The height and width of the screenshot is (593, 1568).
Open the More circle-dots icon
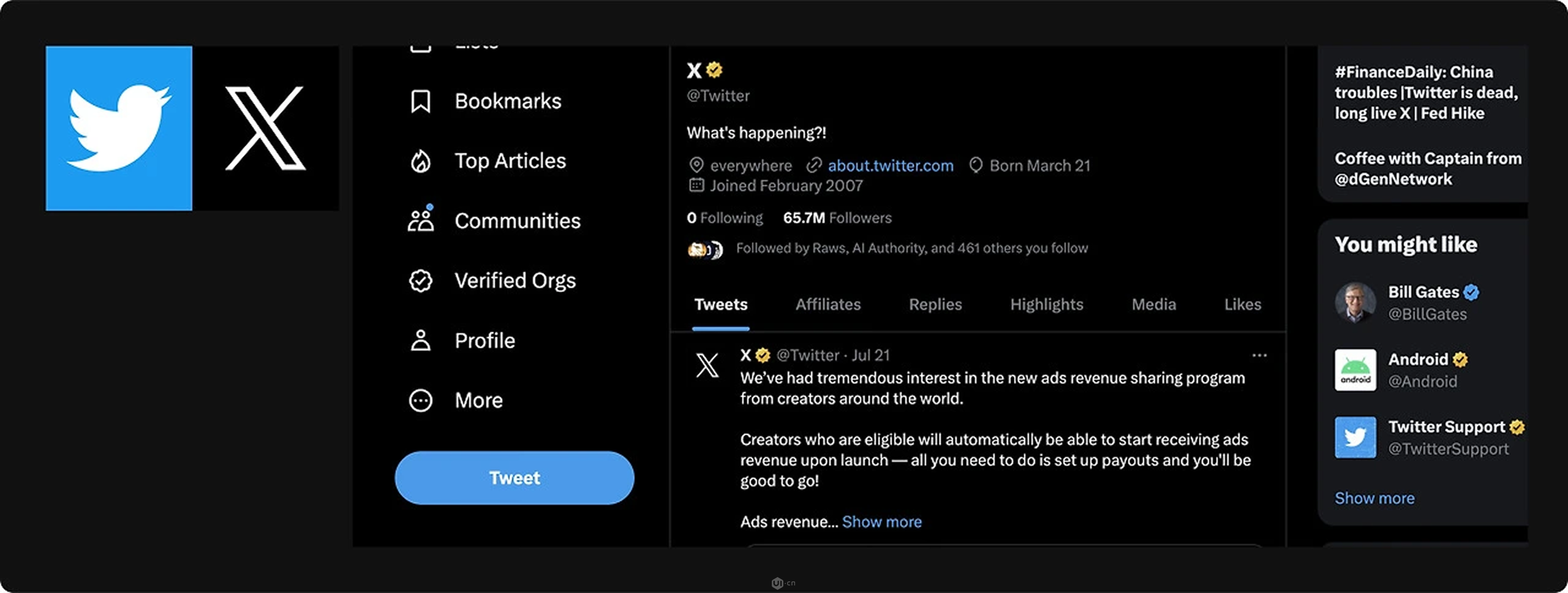[420, 401]
